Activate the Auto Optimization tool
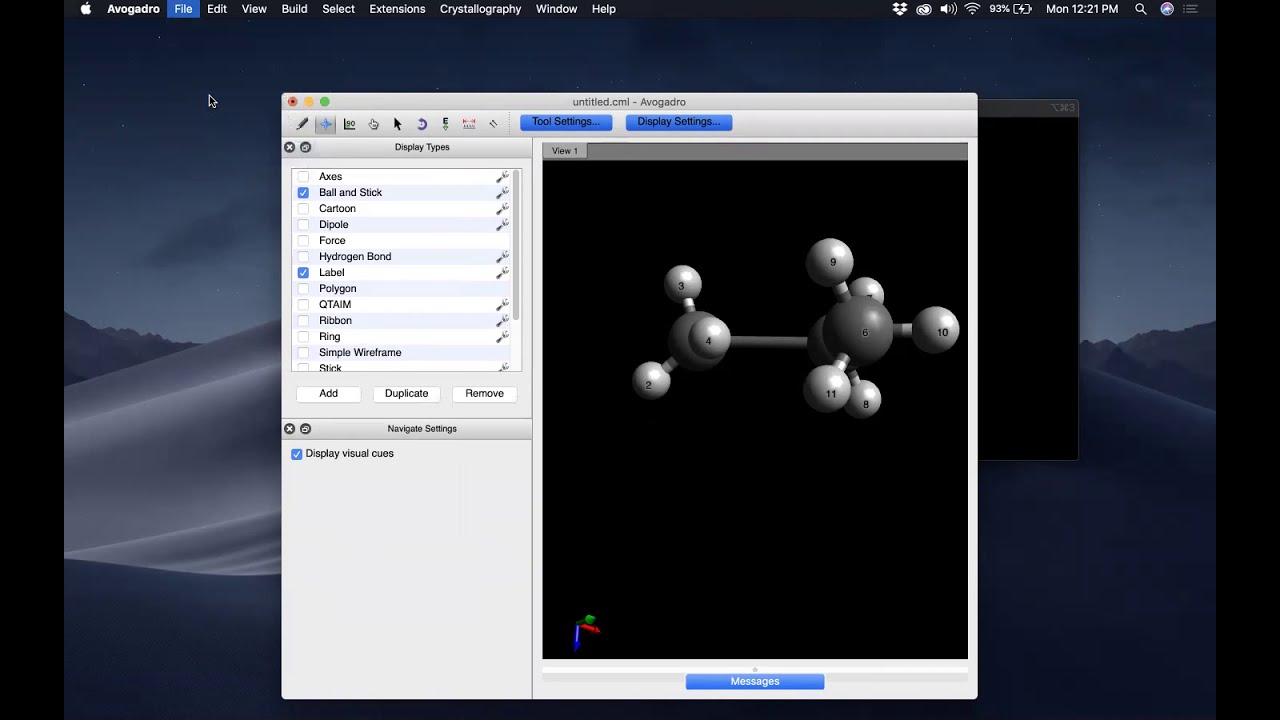Image resolution: width=1280 pixels, height=720 pixels. [x=446, y=124]
